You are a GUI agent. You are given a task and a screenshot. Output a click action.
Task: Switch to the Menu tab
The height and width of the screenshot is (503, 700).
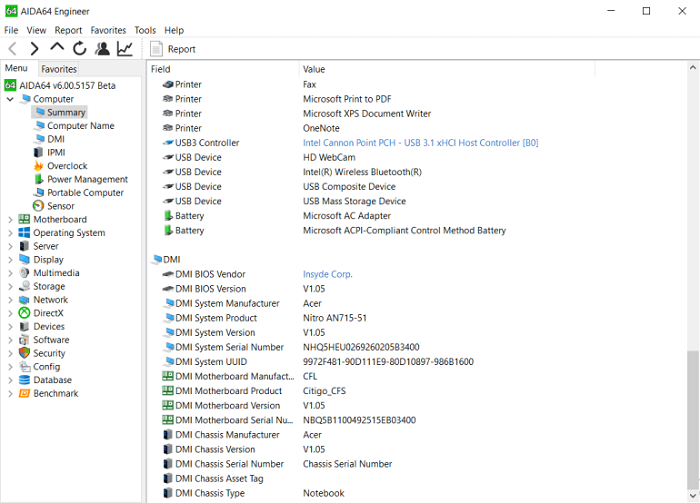(x=16, y=68)
